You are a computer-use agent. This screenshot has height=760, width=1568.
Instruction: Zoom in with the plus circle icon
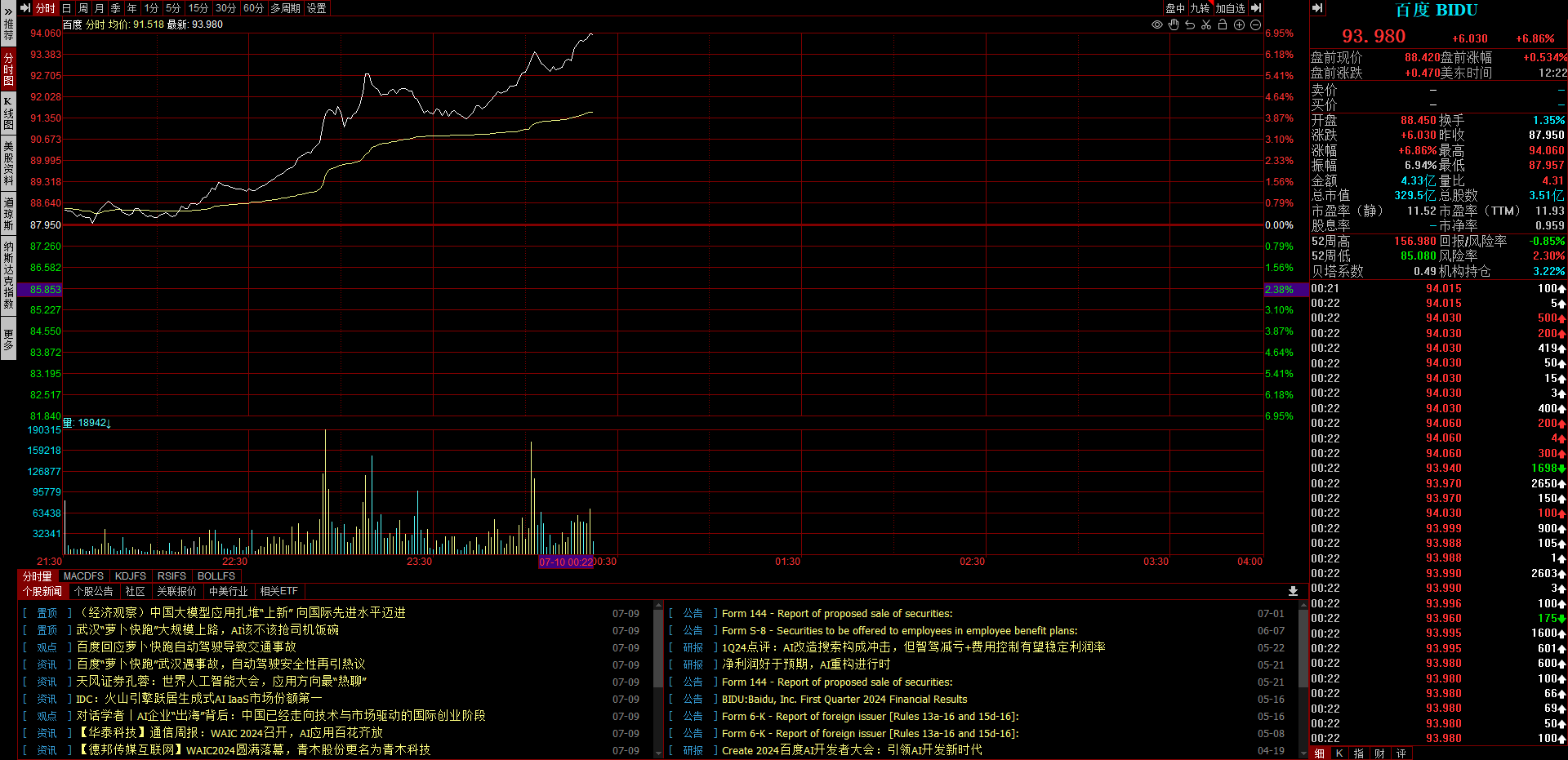1239,25
